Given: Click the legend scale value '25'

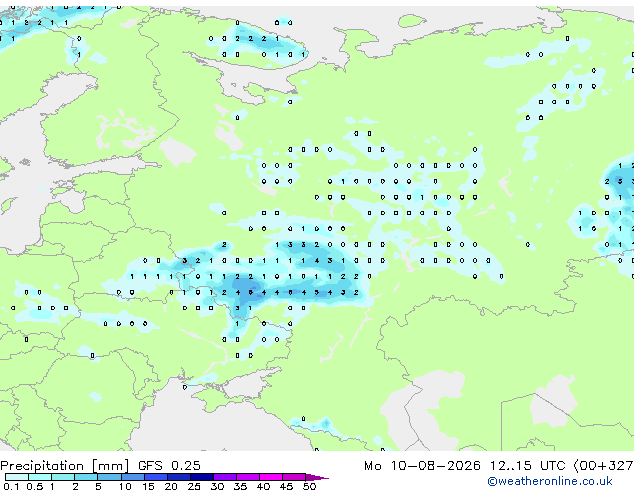Looking at the screenshot, I should tap(194, 486).
